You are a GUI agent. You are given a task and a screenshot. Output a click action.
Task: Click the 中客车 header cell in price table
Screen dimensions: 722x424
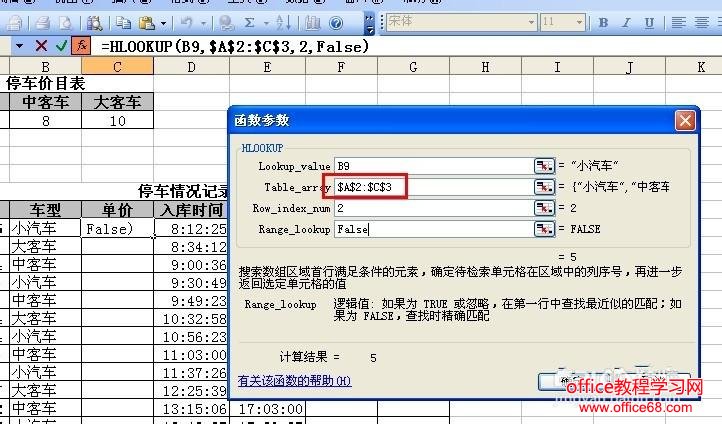[46, 102]
